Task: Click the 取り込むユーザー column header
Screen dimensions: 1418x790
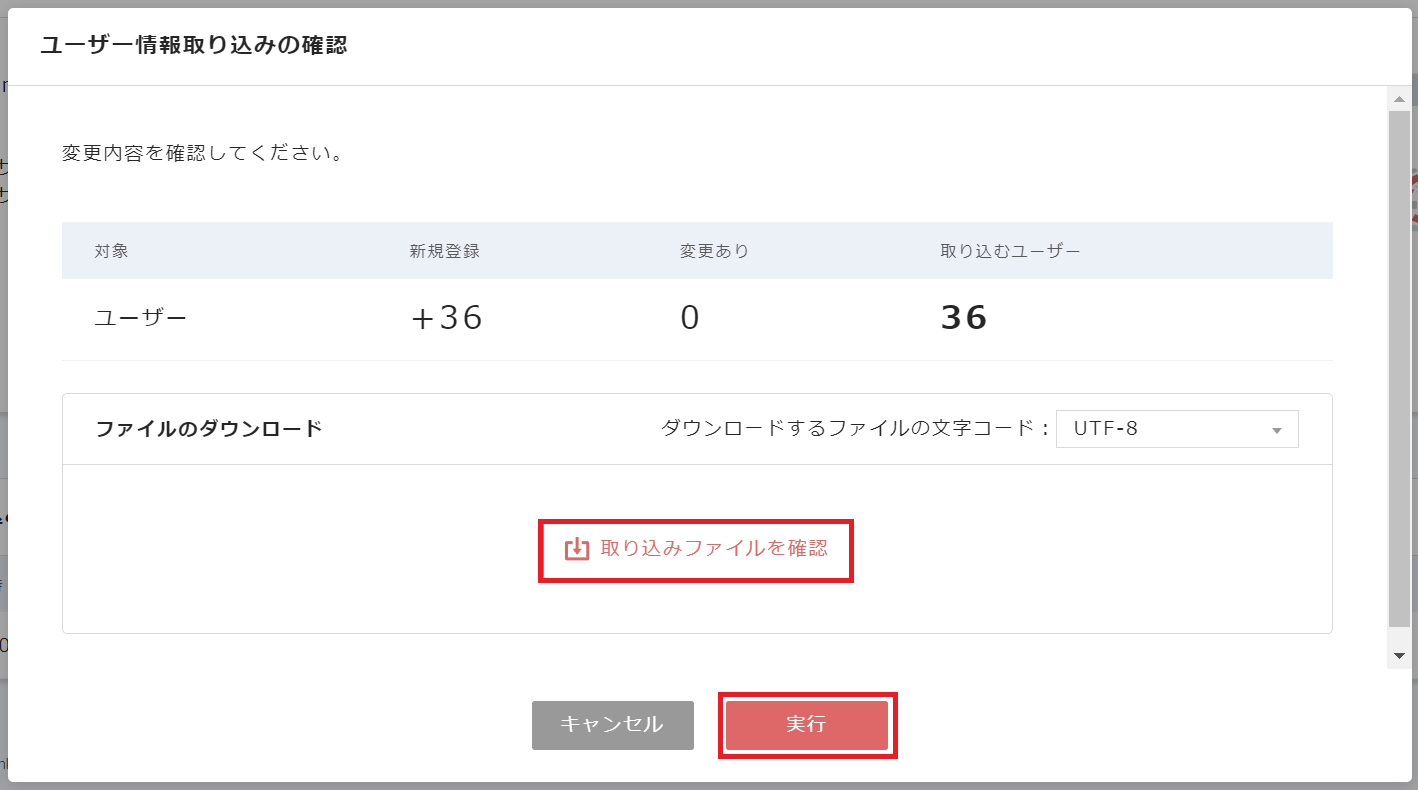Action: click(1013, 251)
